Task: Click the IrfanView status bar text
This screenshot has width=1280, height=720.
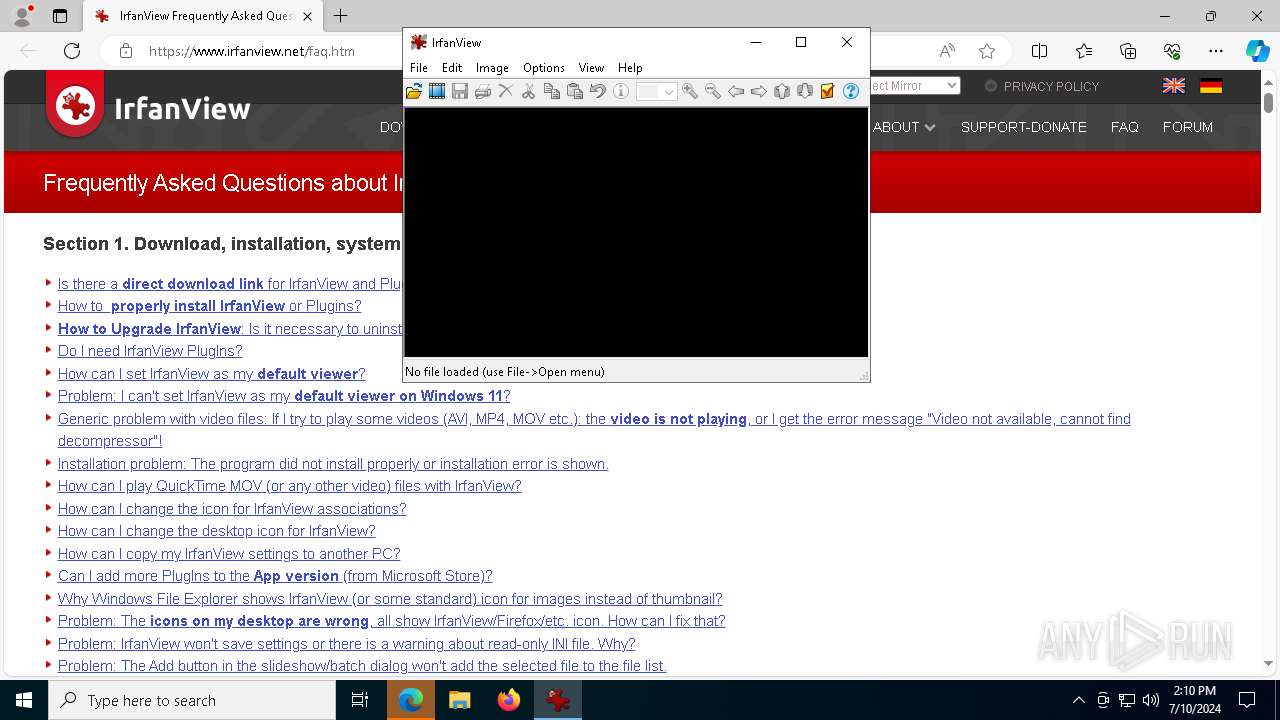Action: point(505,372)
